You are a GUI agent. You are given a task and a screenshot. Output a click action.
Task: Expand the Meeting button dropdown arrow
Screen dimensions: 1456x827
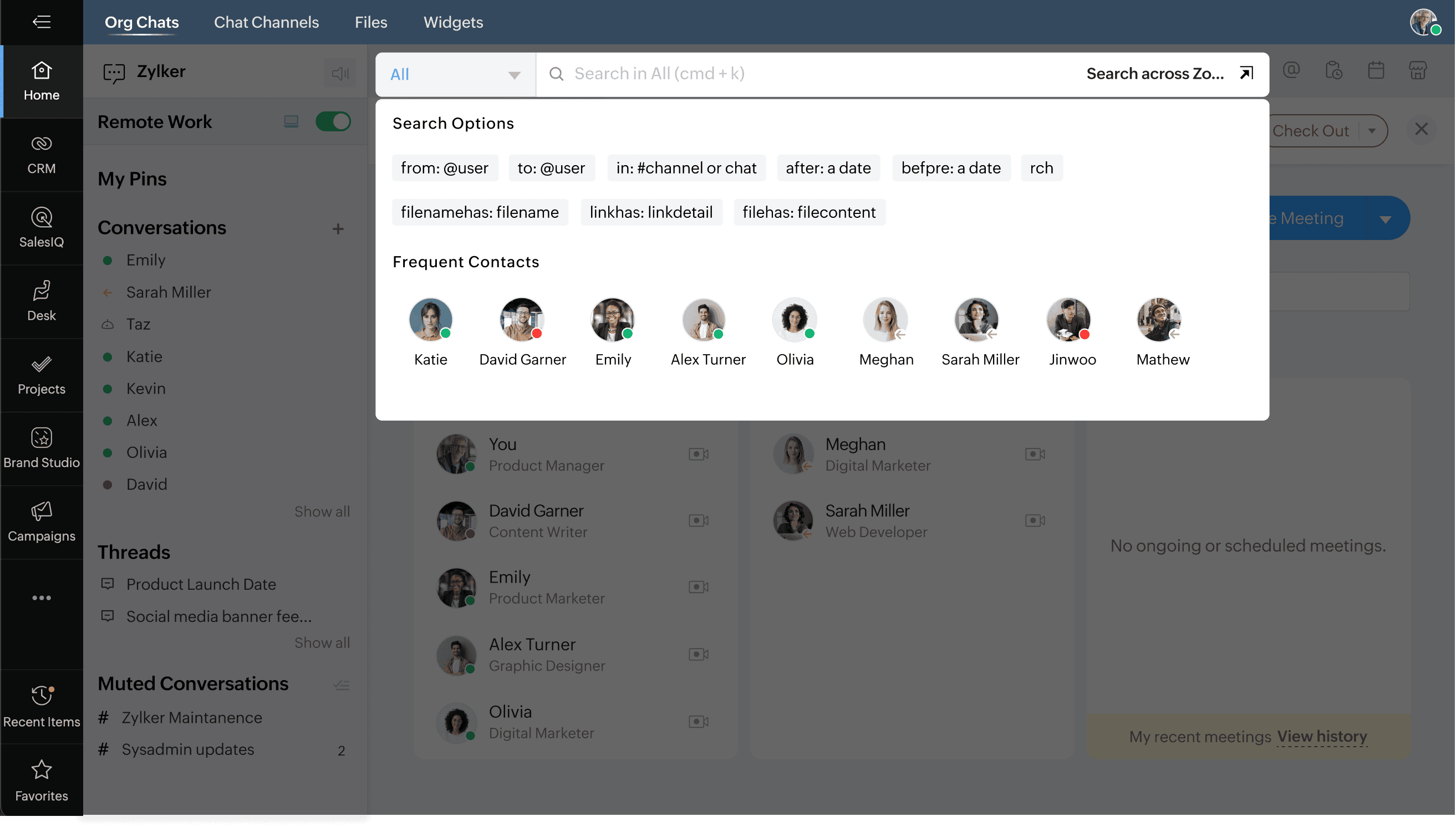point(1386,219)
